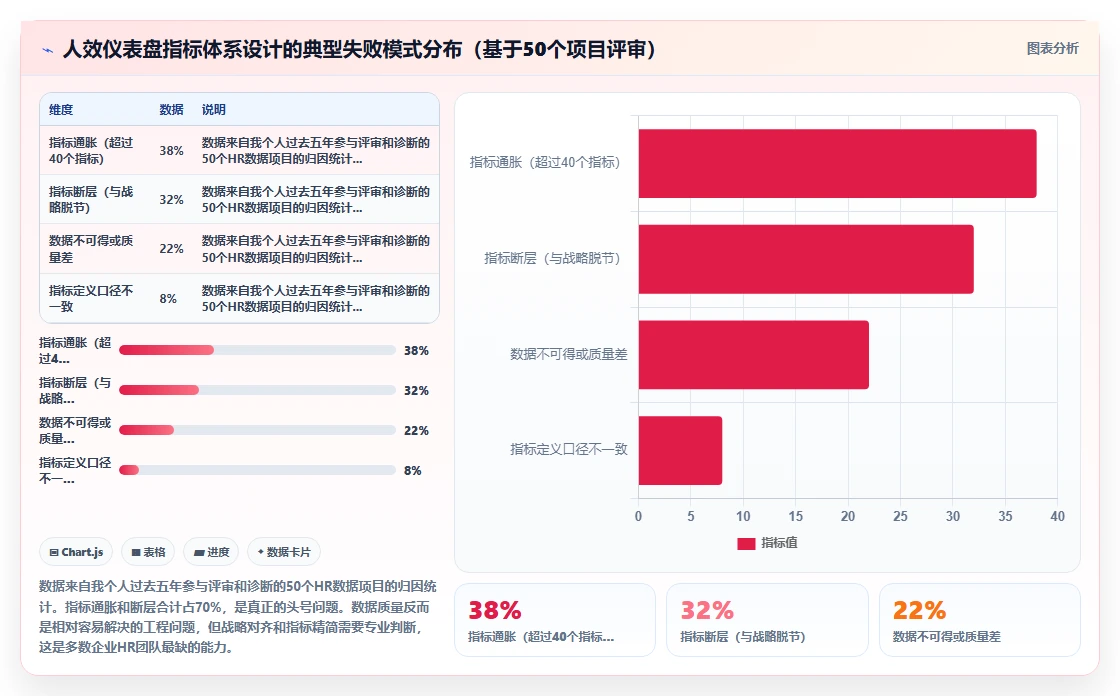Click the 32% progress bar

click(257, 390)
